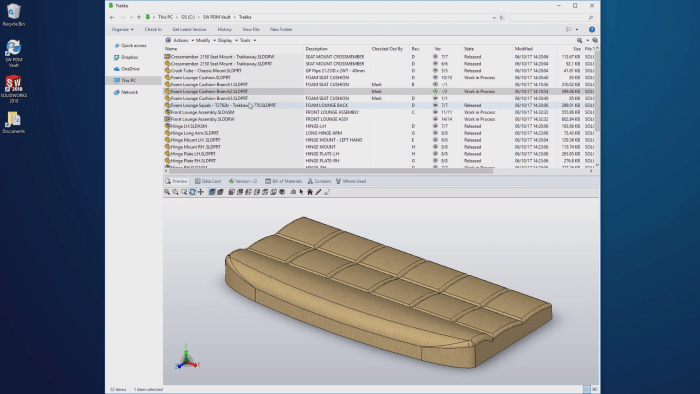Switch to Shaded display without edges
700x394 pixels.
220,192
